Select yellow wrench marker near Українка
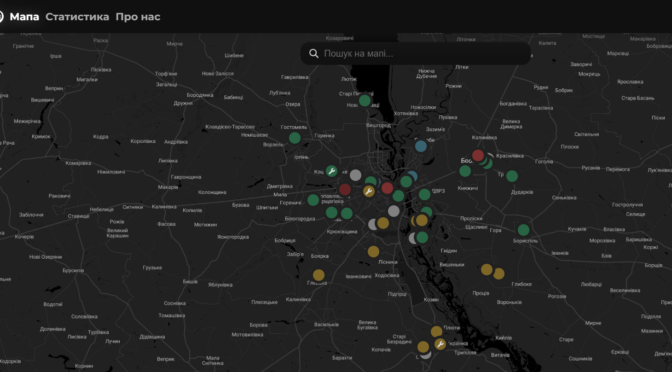Image resolution: width=672 pixels, height=372 pixels. click(440, 344)
